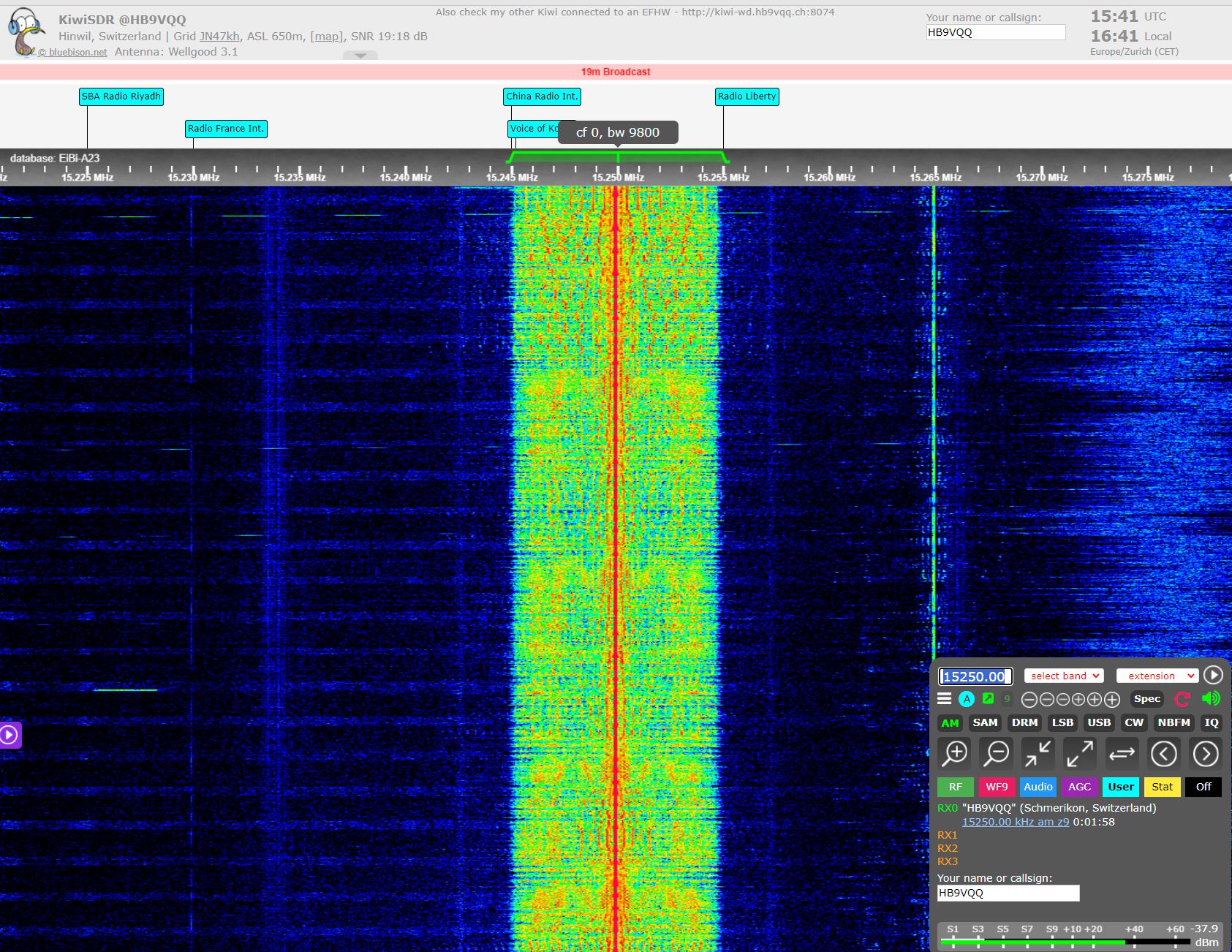
Task: Open the select band dropdown
Action: pyautogui.click(x=1064, y=676)
